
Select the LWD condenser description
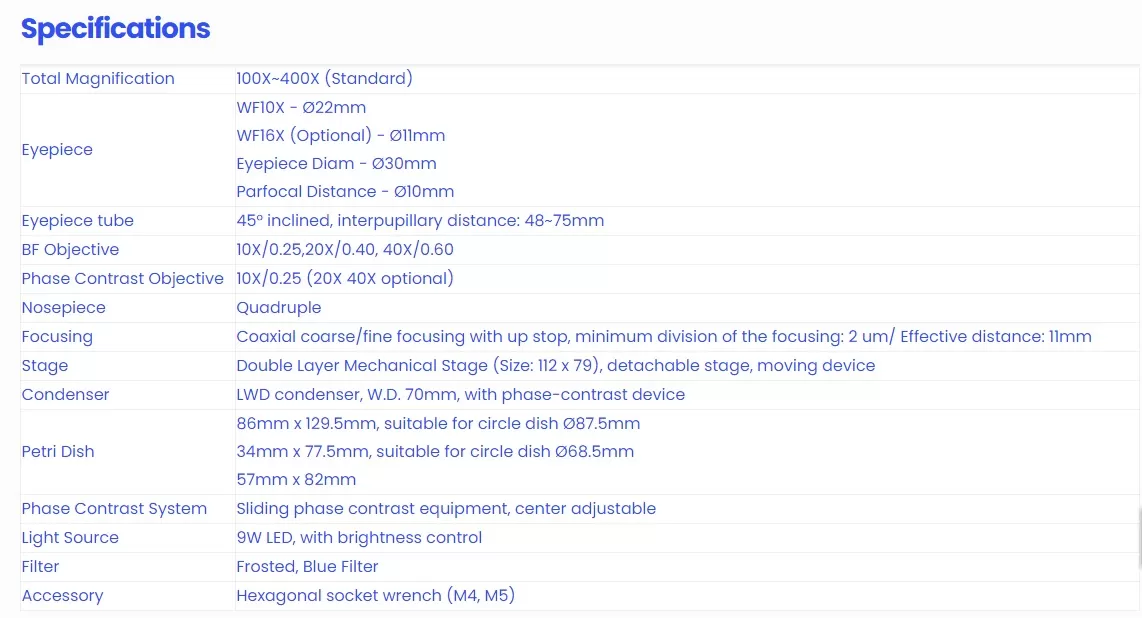[460, 395]
